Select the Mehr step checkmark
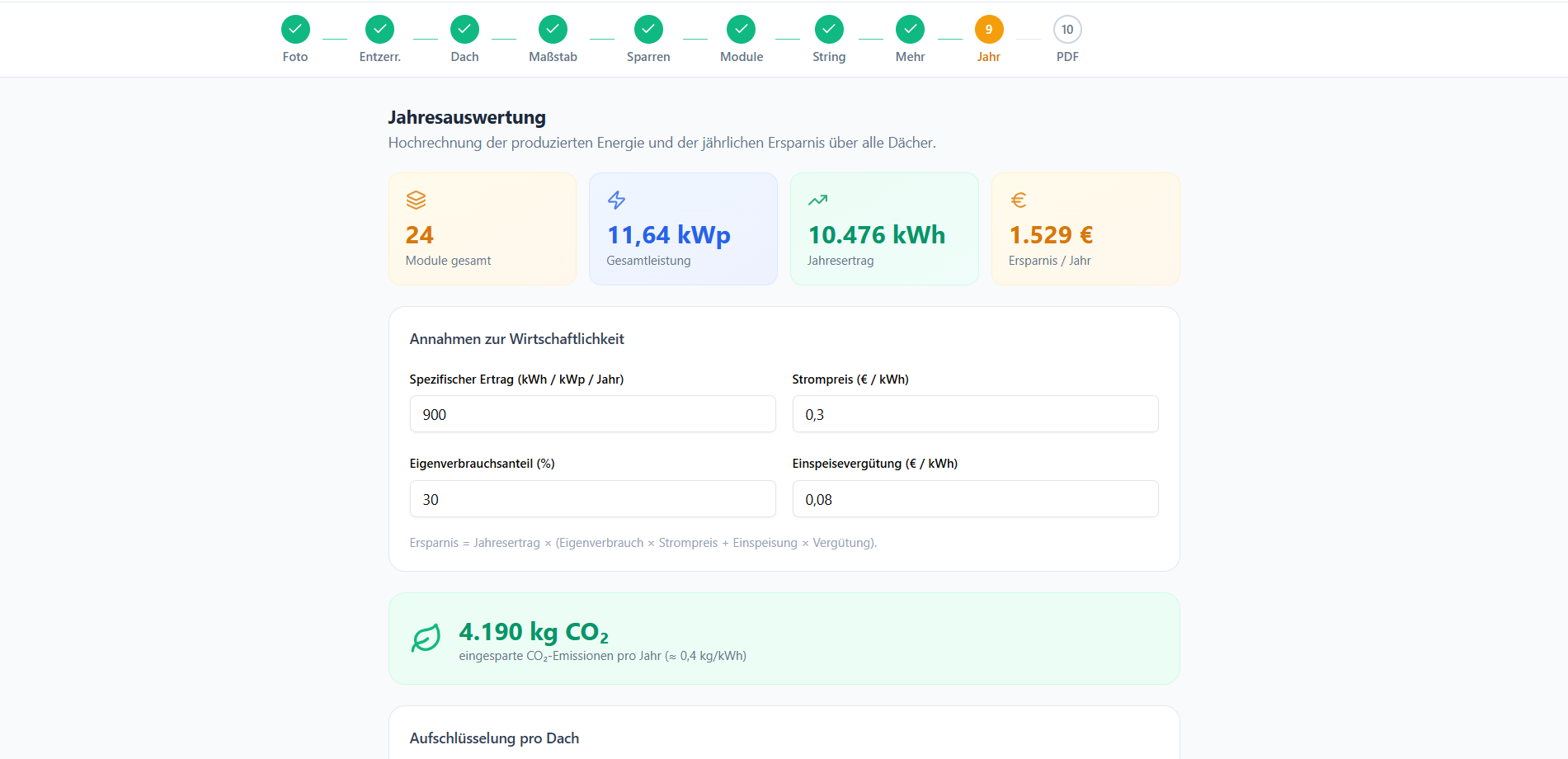The image size is (1568, 759). tap(910, 30)
